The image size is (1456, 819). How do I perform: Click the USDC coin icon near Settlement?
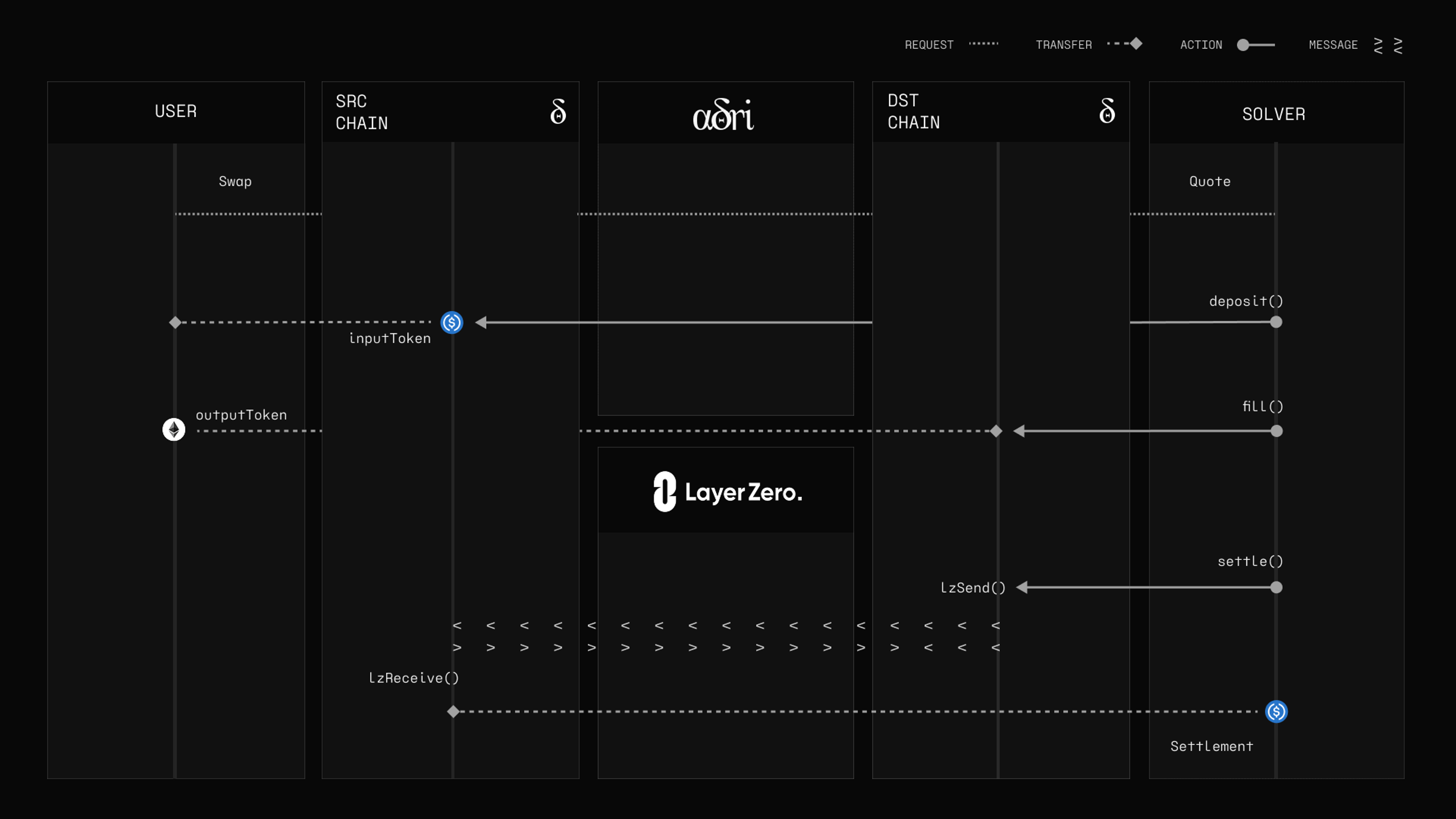(x=1276, y=712)
